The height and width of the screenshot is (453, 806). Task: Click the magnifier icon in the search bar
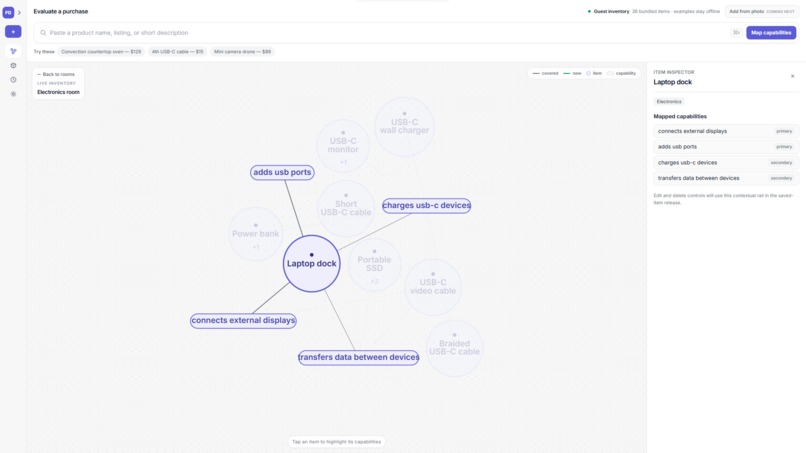43,32
